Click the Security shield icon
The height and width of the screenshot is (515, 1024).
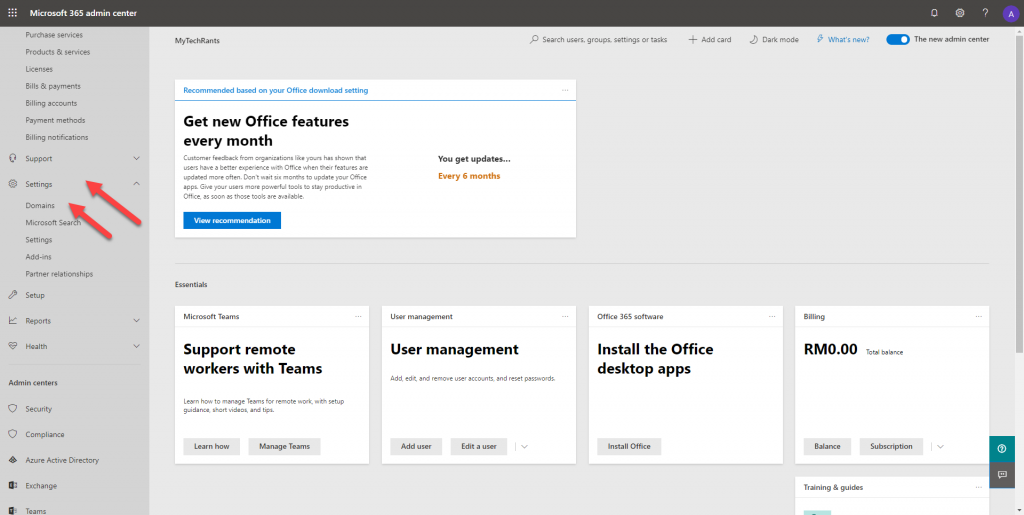[x=12, y=409]
